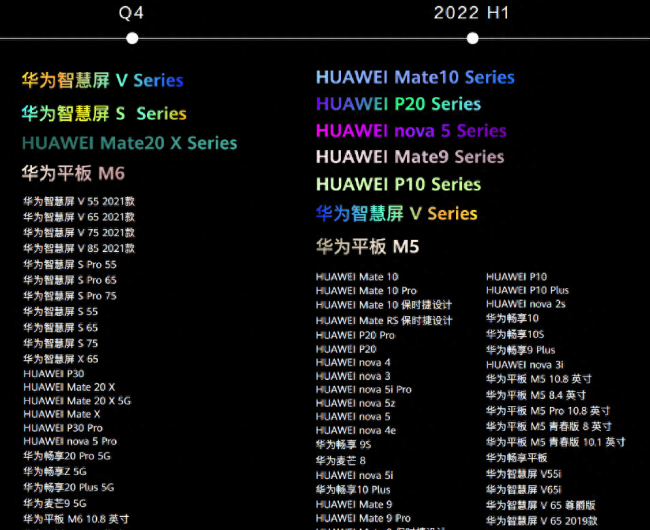Select HUAWEI Mate 10 entry
This screenshot has height=530, width=650.
coord(357,277)
